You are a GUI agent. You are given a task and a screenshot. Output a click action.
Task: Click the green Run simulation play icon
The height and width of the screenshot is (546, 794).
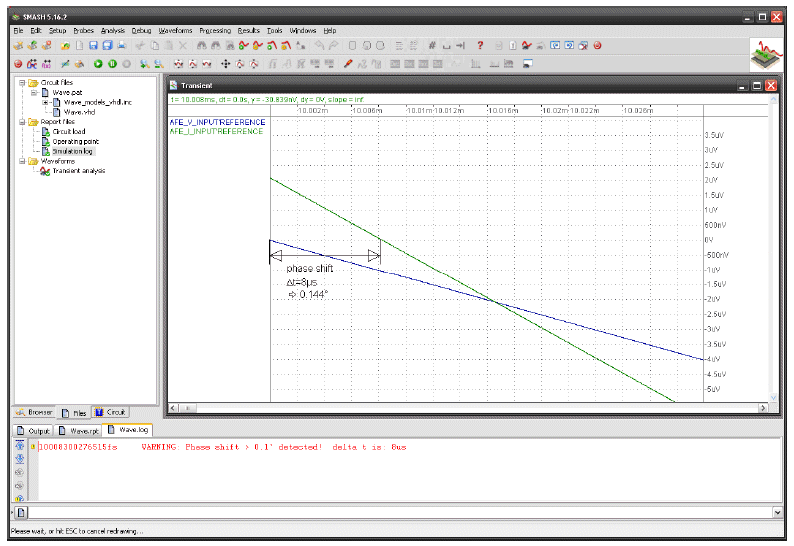pyautogui.click(x=98, y=64)
